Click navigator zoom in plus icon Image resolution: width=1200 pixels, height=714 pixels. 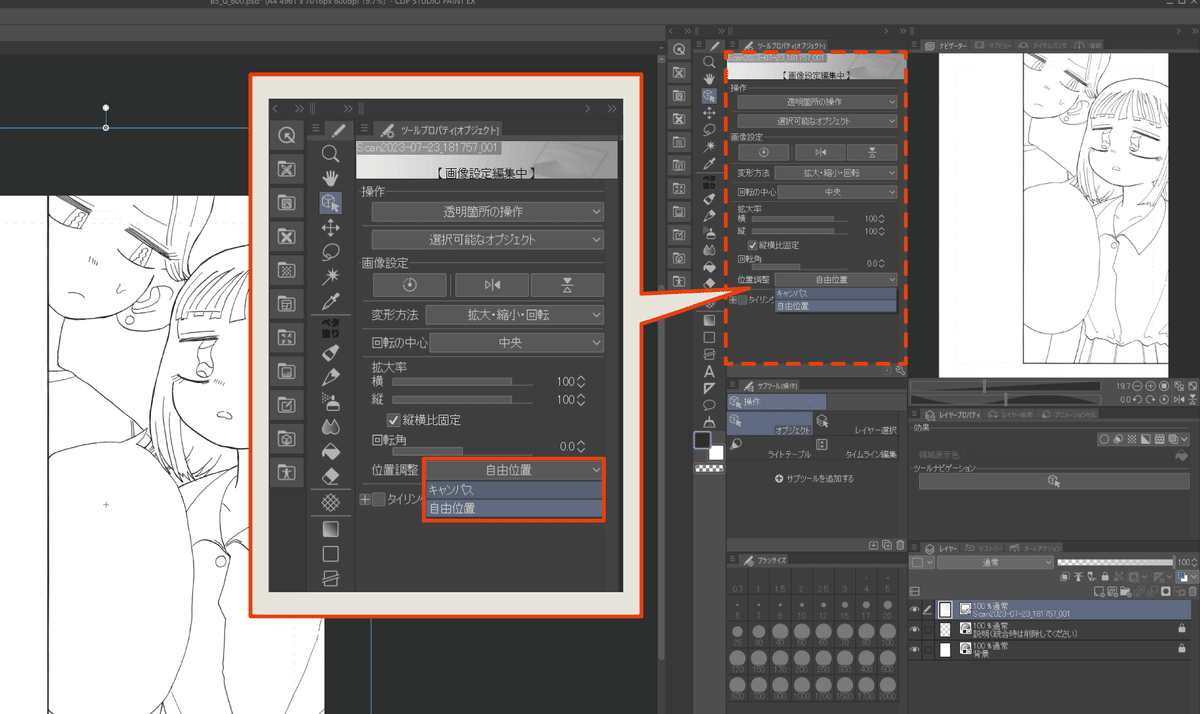coord(1151,386)
